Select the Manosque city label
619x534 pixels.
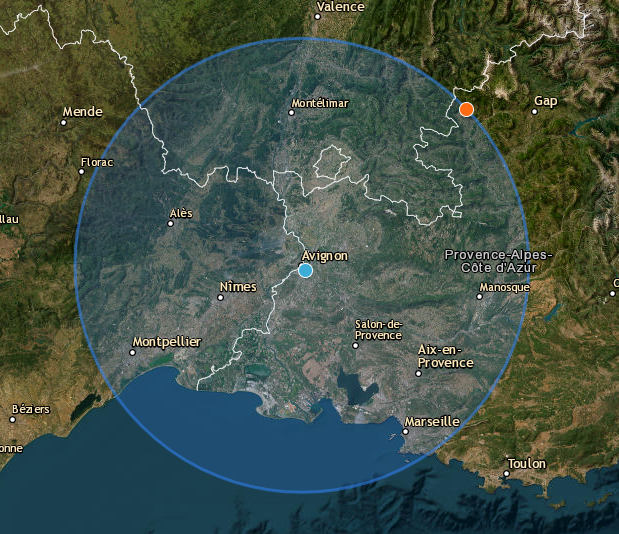[503, 288]
